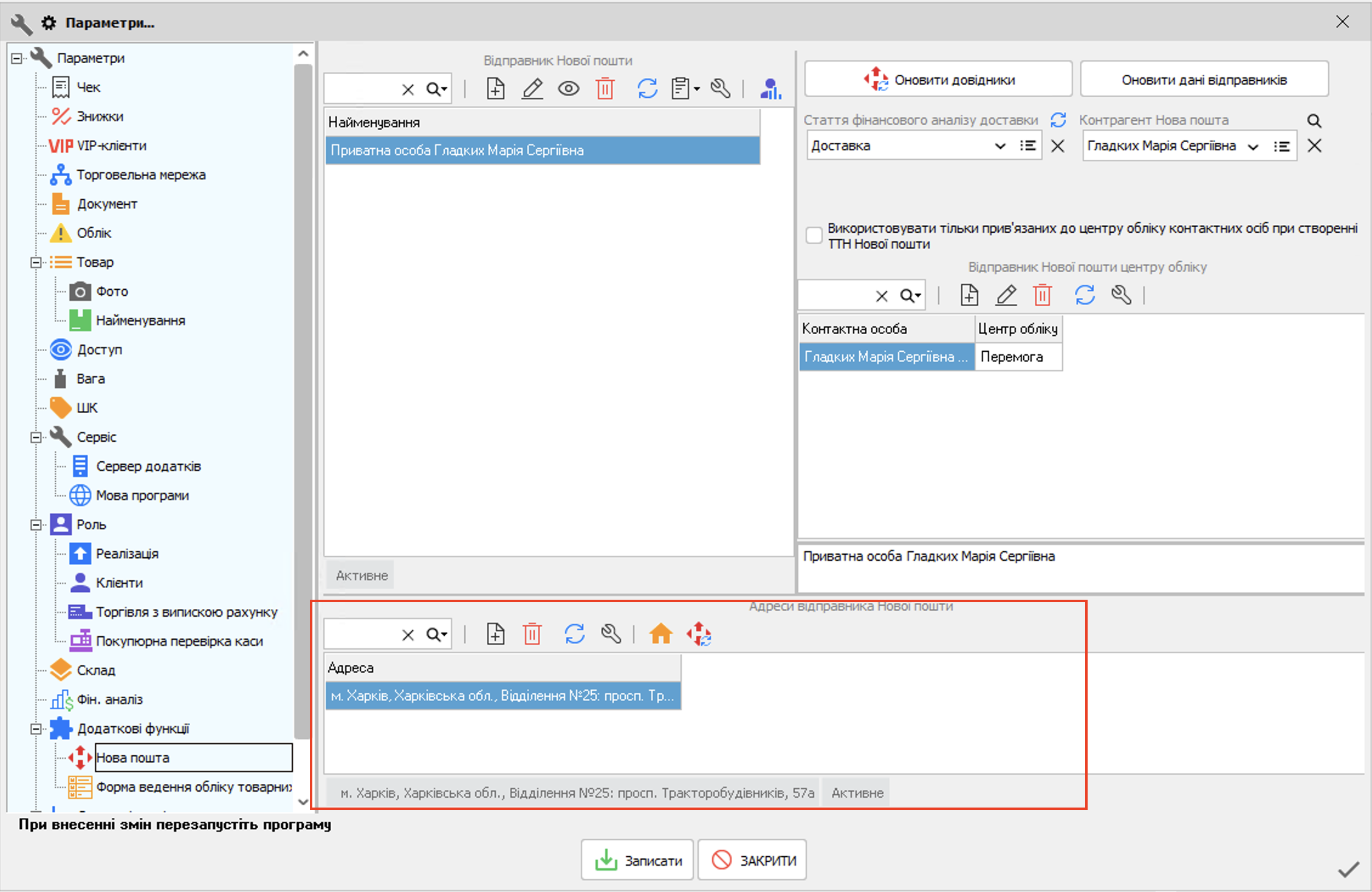Open Торговельна мережа settings section
This screenshot has height=892, width=1372.
click(141, 174)
